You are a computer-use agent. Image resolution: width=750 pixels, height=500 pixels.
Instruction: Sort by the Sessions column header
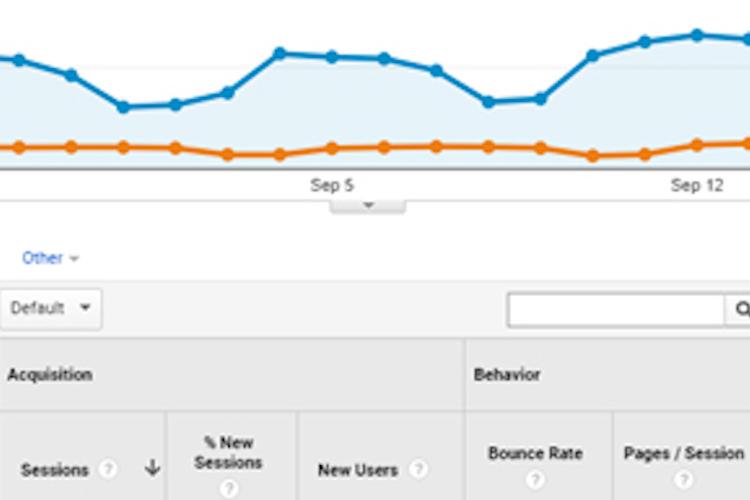[55, 470]
